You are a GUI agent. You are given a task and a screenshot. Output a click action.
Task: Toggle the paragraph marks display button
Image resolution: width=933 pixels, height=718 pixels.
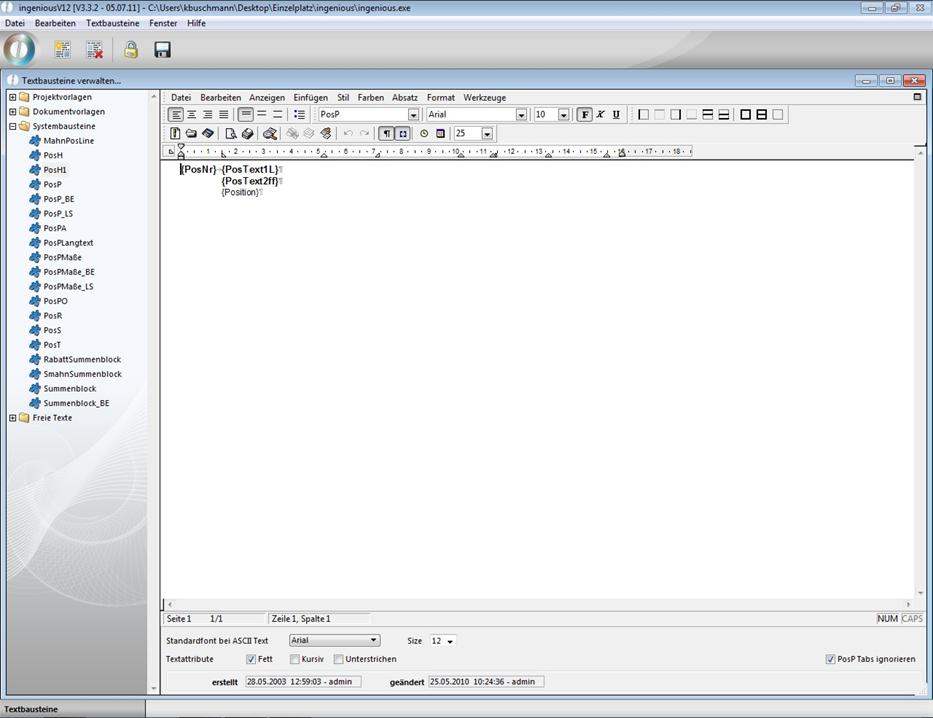click(386, 133)
